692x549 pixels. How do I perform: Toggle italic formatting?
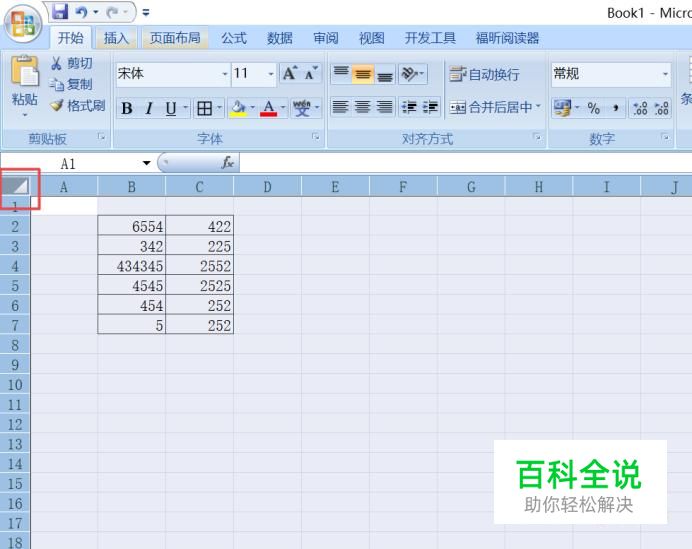(149, 108)
